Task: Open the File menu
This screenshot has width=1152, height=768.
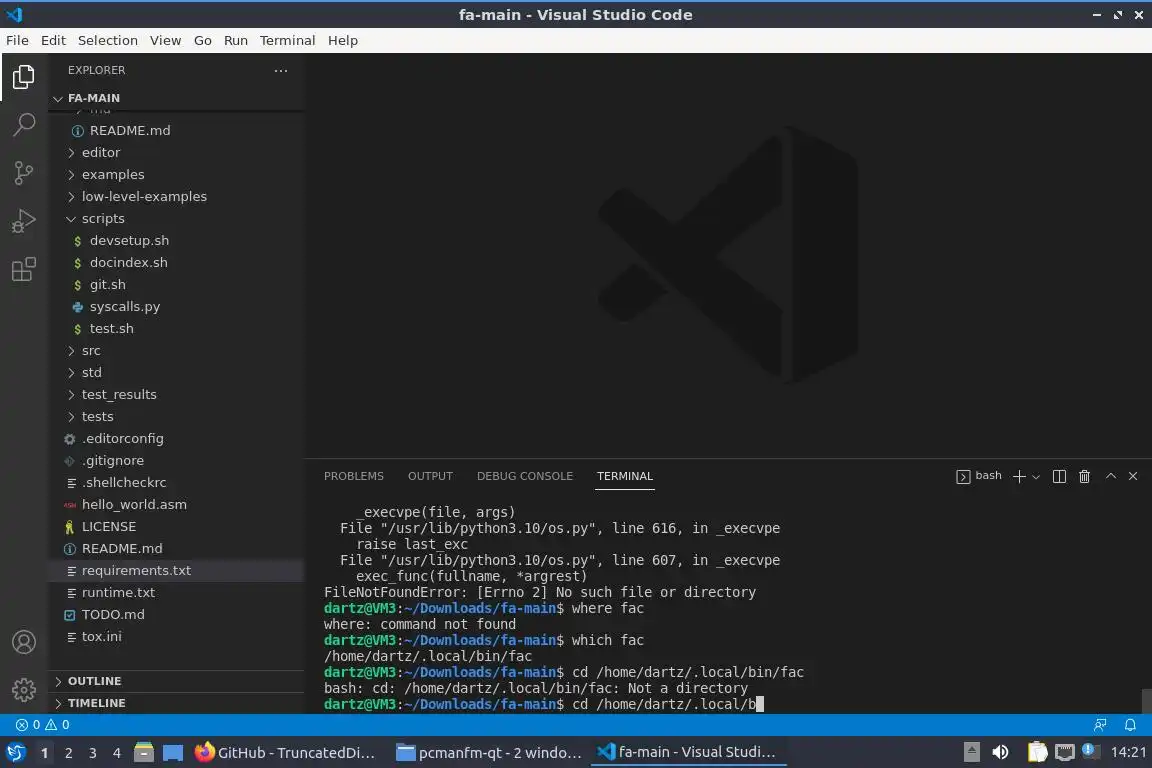Action: [x=17, y=40]
